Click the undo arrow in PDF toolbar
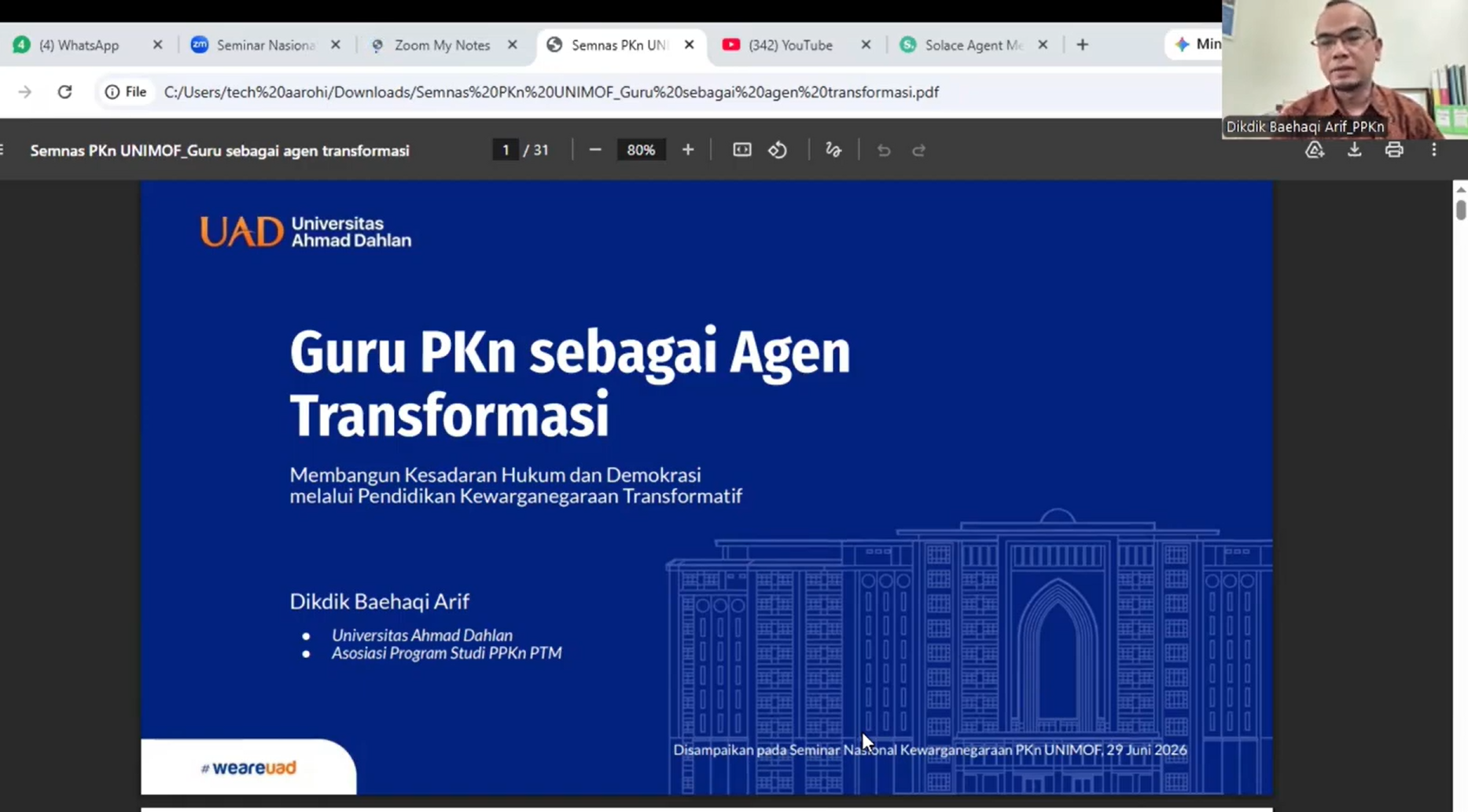Screen dimensions: 1468x812 884,149
